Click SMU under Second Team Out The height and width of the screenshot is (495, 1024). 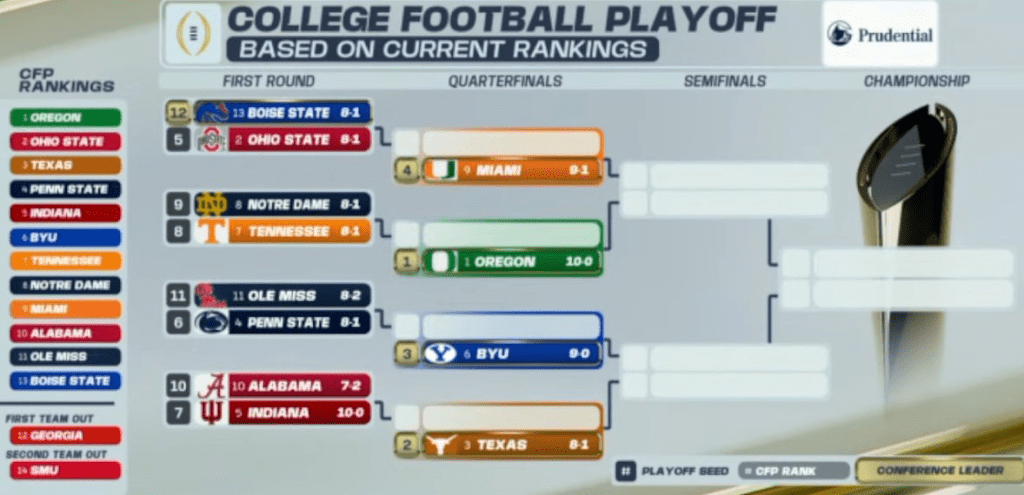pyautogui.click(x=65, y=470)
